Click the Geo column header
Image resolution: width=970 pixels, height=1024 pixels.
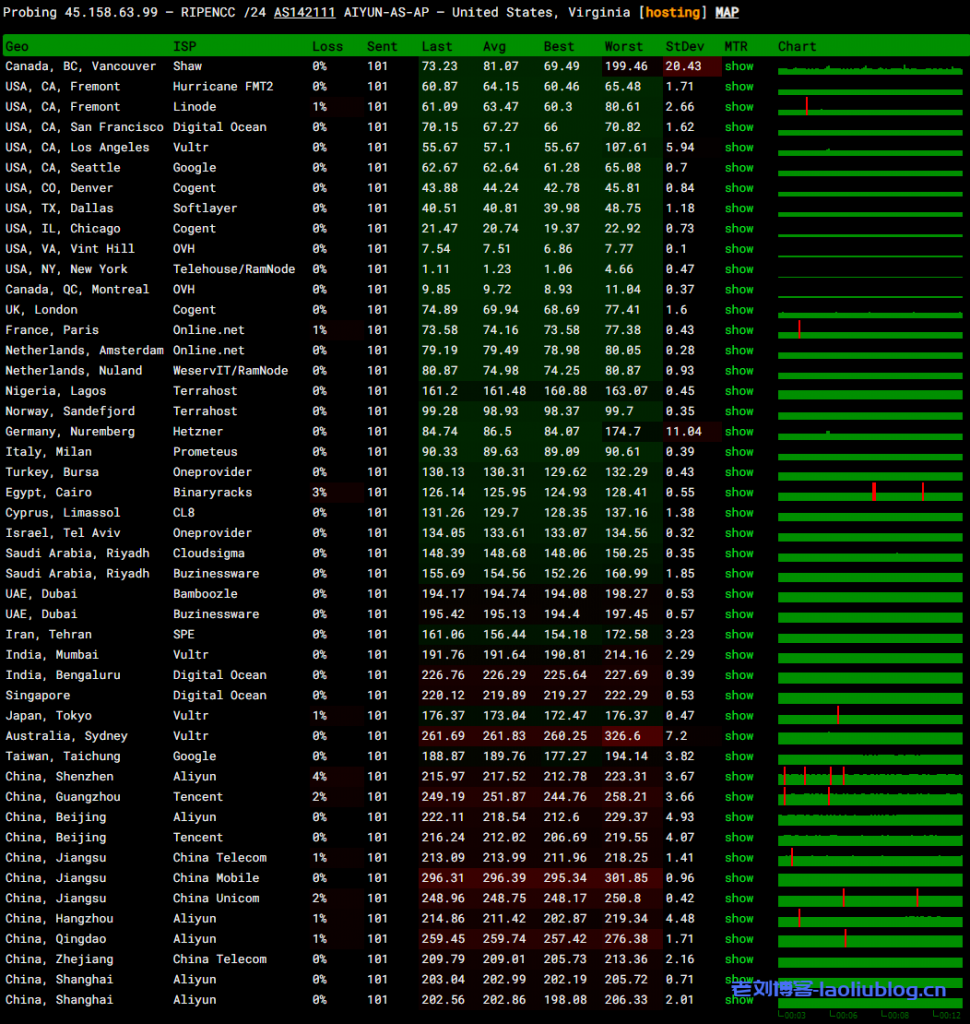click(17, 46)
